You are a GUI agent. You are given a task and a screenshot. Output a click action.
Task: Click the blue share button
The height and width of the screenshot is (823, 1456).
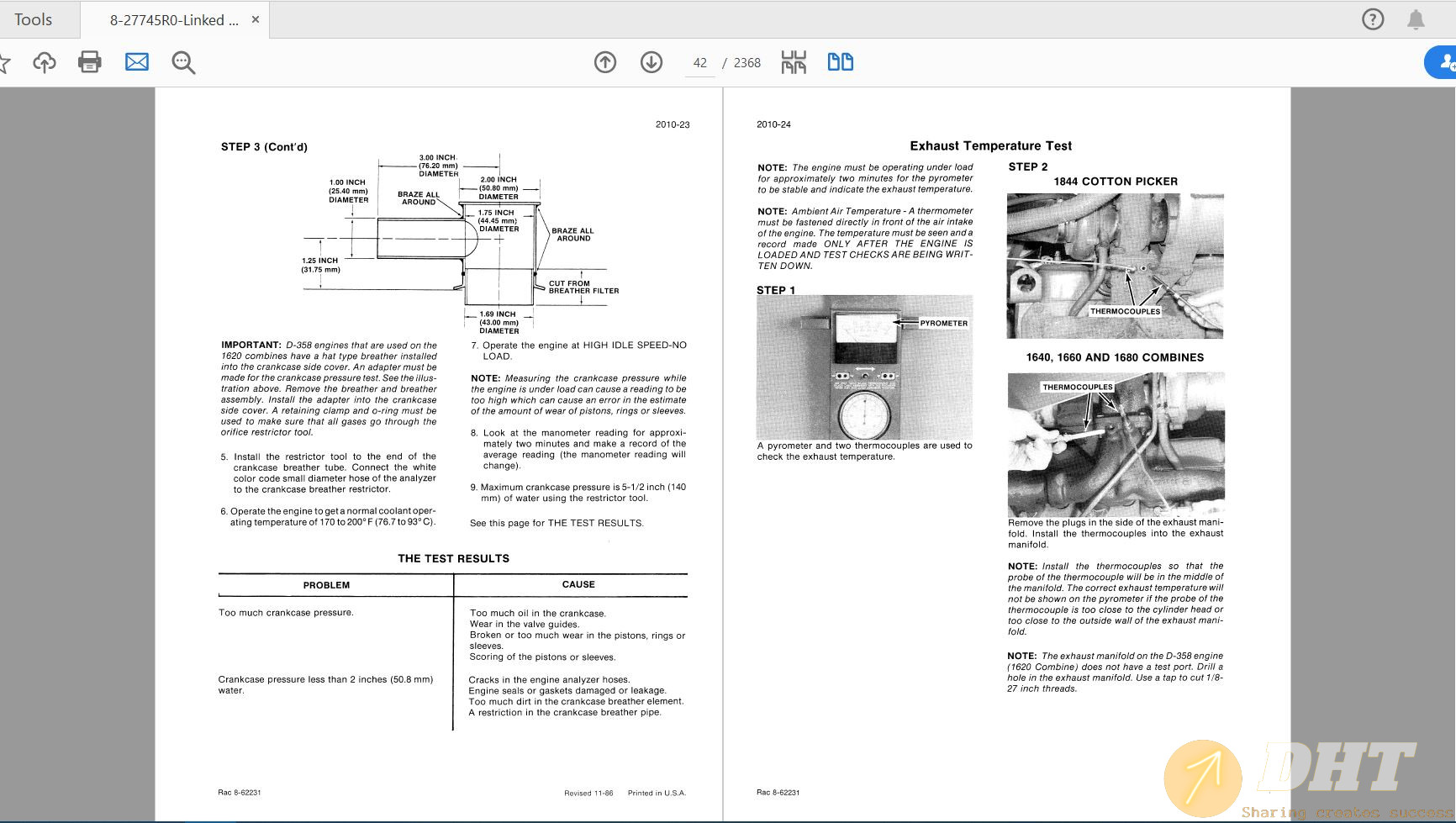[x=1443, y=62]
